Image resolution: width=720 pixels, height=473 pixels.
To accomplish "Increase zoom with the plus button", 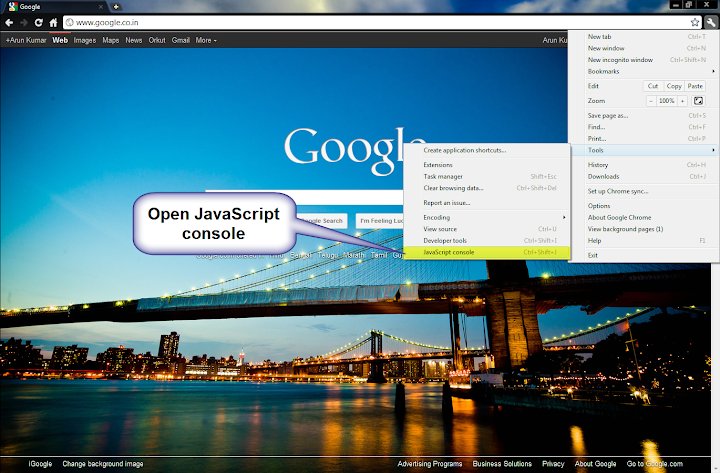I will coord(682,101).
